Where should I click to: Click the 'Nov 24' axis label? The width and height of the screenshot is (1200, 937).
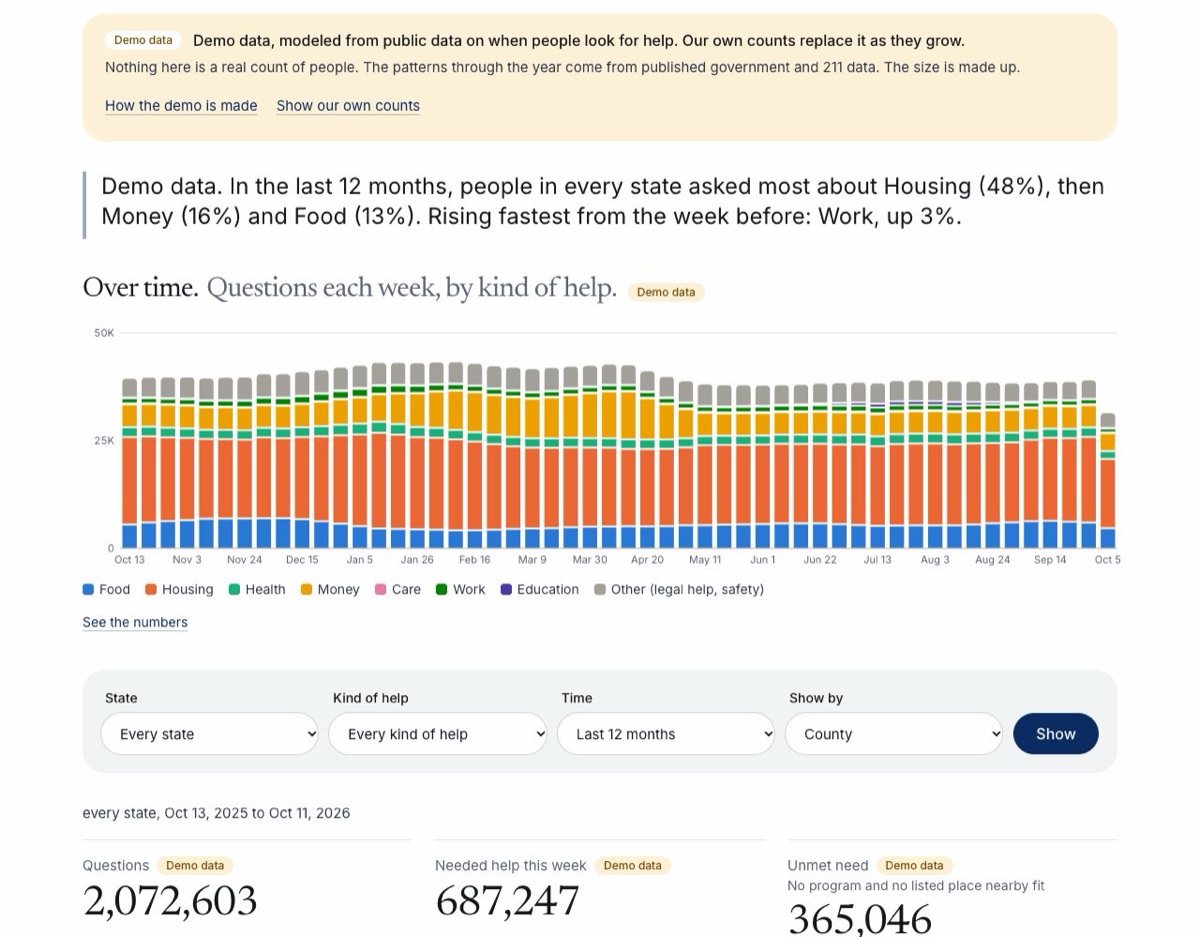[x=244, y=560]
